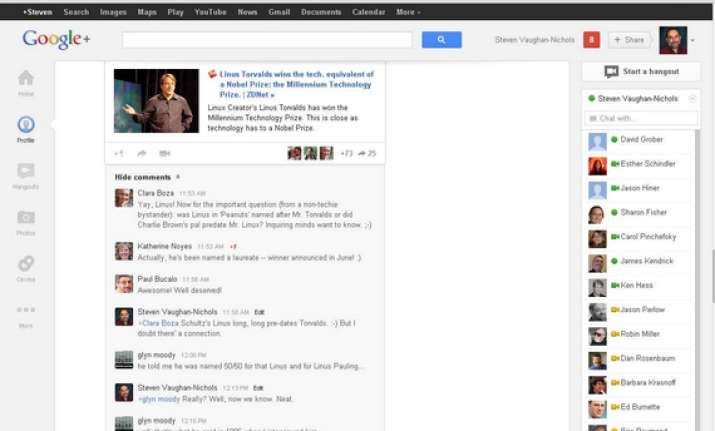Click the yellow video icon beside Jason Perlow
This screenshot has height=431, width=715.
coord(615,310)
